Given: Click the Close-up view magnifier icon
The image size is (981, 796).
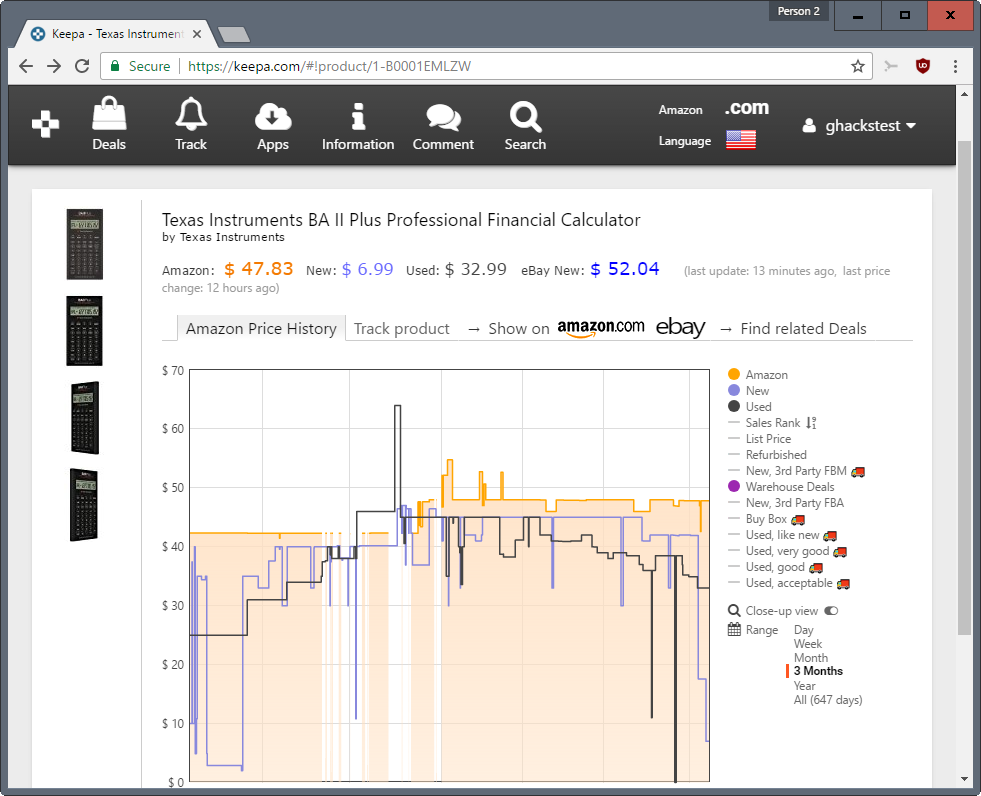Looking at the screenshot, I should (734, 611).
